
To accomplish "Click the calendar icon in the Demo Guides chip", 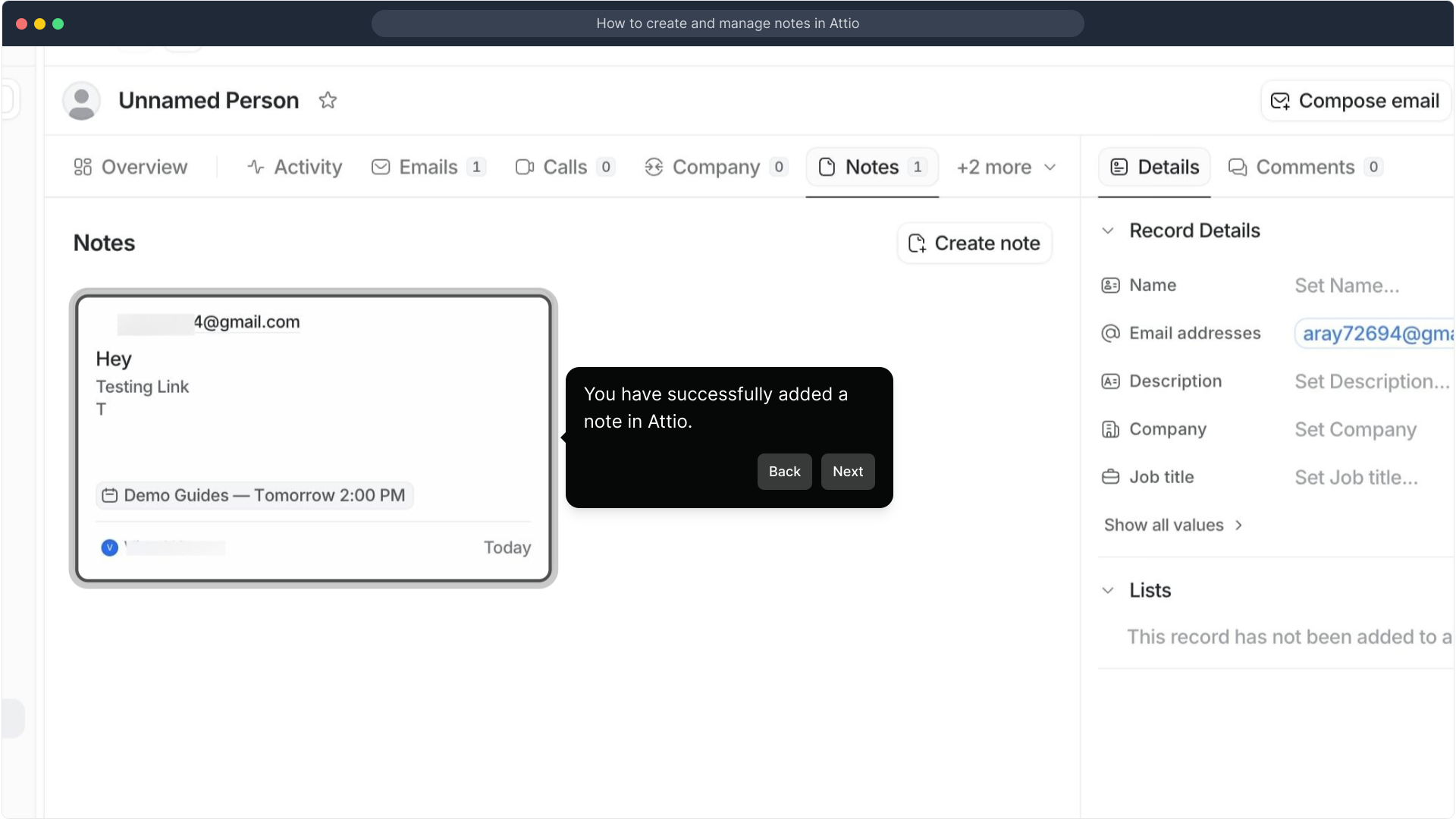I will click(x=110, y=495).
